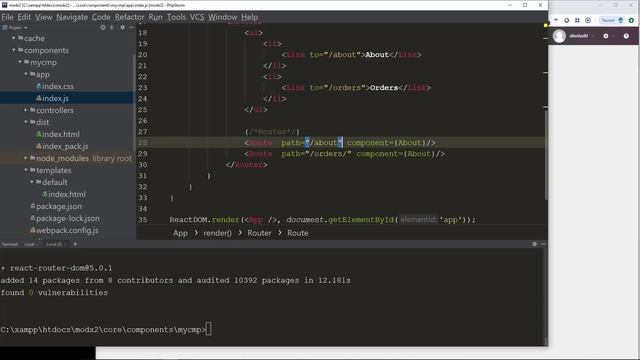The height and width of the screenshot is (360, 640).
Task: Click the Paused profile button in browser toolbar
Action: (x=612, y=20)
